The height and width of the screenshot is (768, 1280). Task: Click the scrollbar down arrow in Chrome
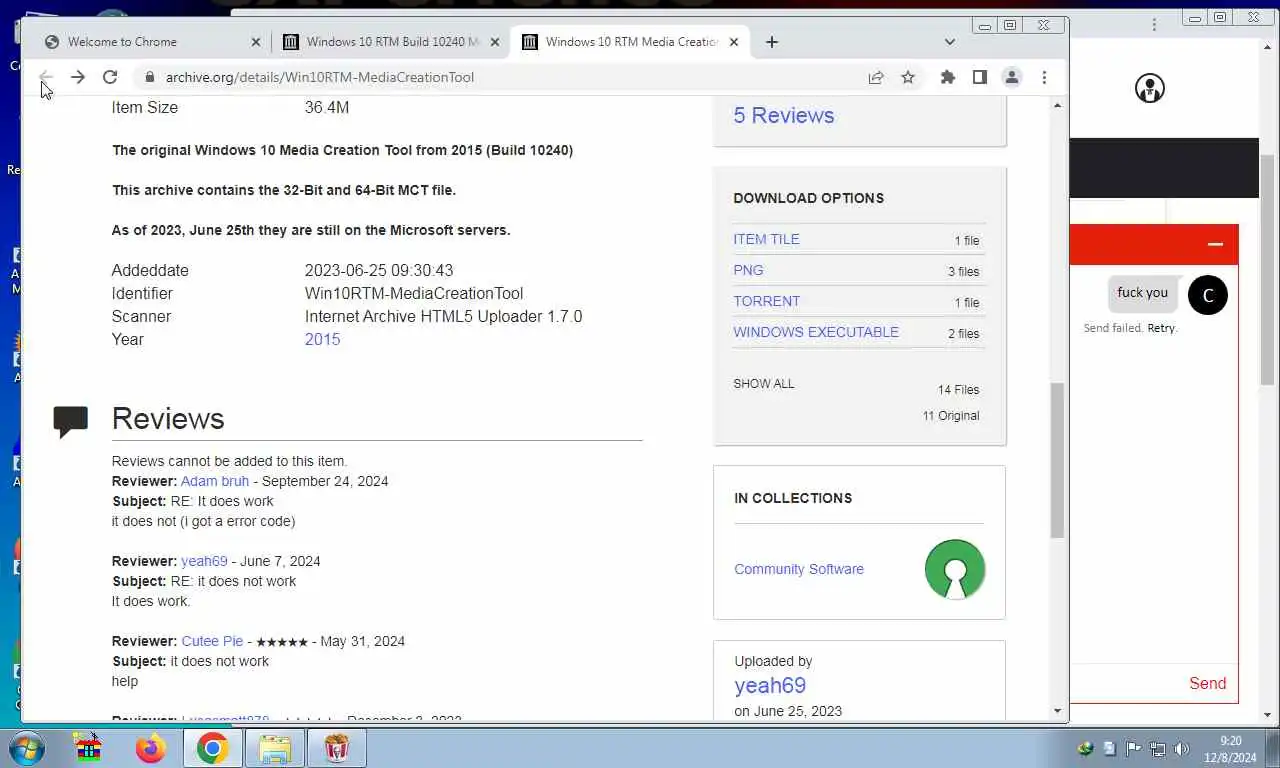(1058, 711)
